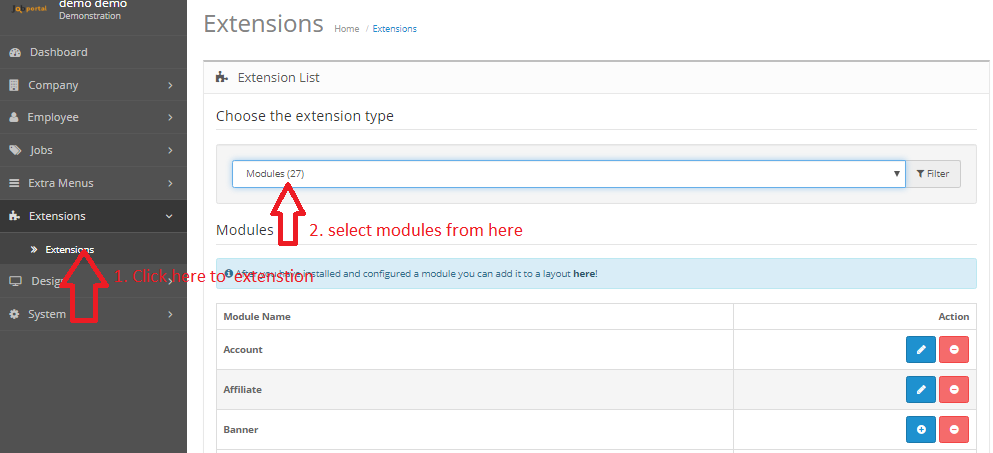This screenshot has width=993, height=453.
Task: Click the red uninstall button for Account
Action: [954, 350]
